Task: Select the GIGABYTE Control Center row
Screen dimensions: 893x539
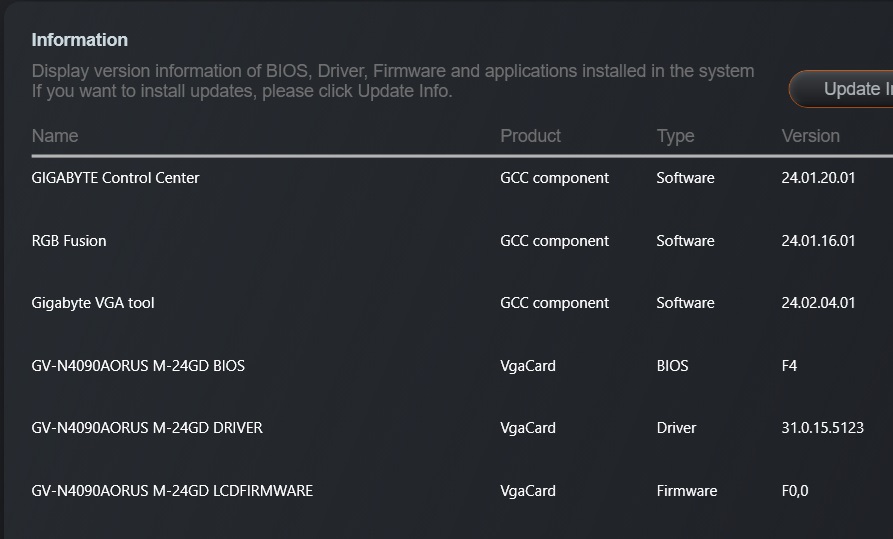Action: click(x=116, y=178)
